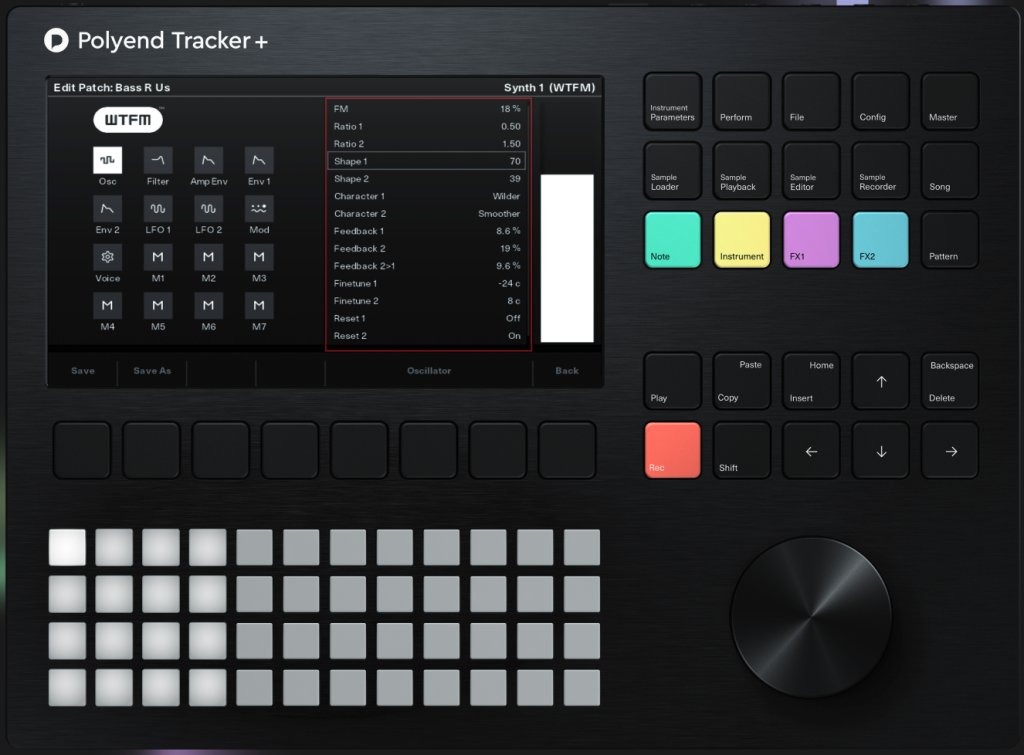The image size is (1024, 755).
Task: Click the WTFM engine logo
Action: coord(128,120)
